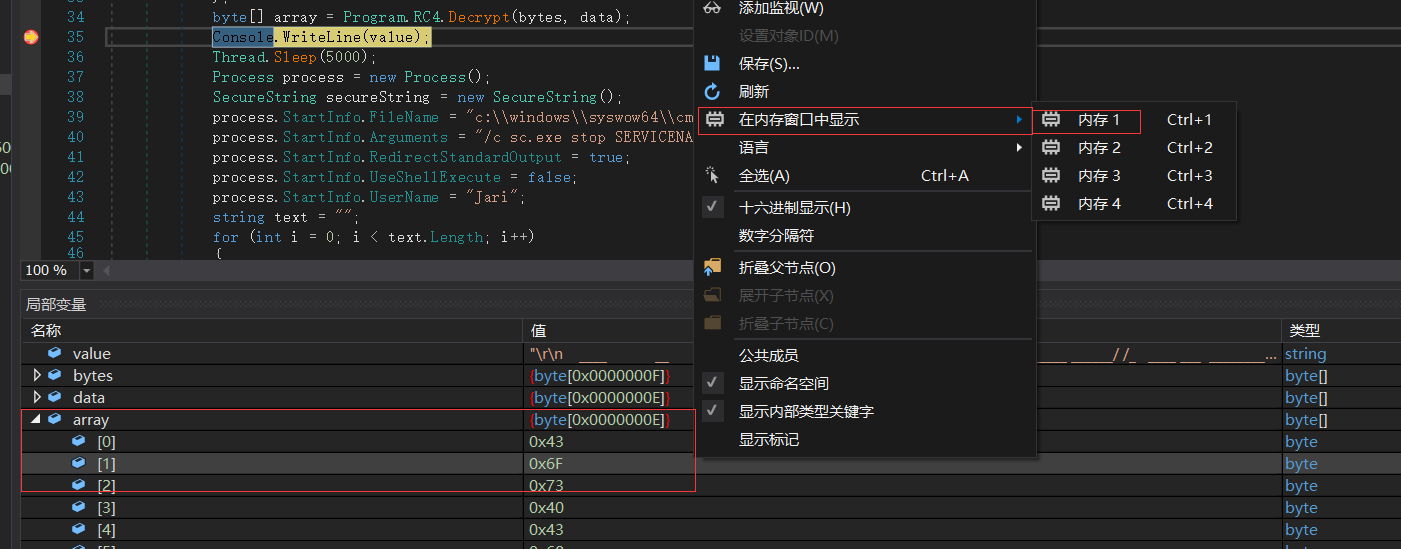Click the cursor icon beside 全选(A)
1401x549 pixels.
click(x=712, y=176)
